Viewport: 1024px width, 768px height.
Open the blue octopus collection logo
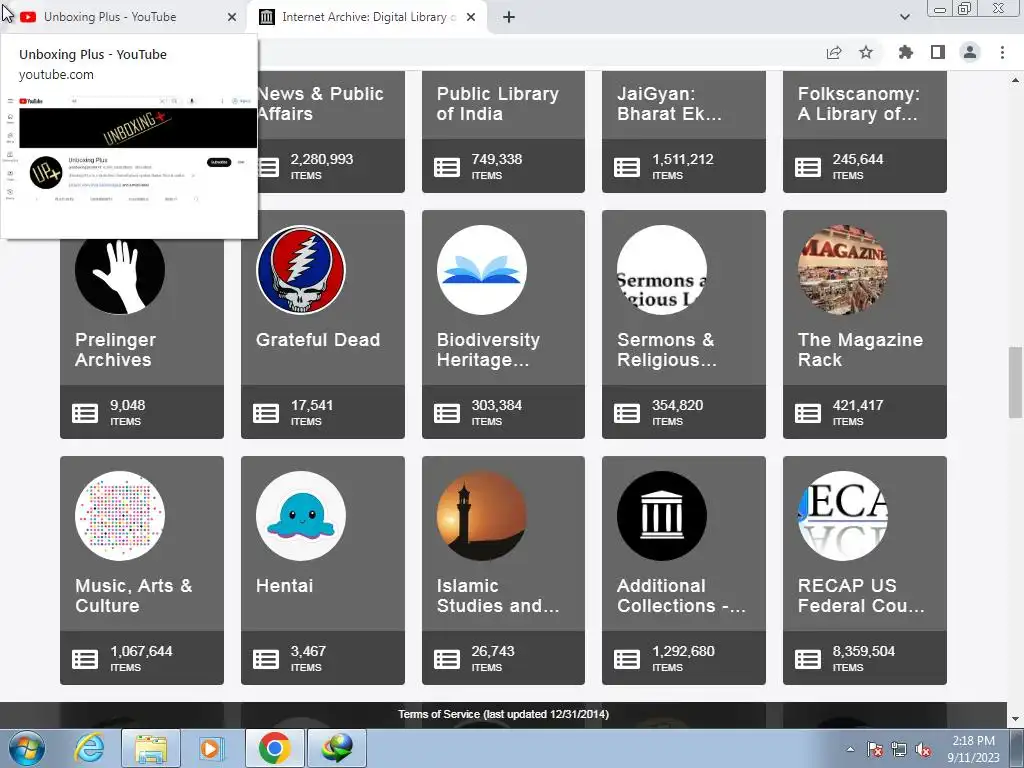pyautogui.click(x=301, y=516)
